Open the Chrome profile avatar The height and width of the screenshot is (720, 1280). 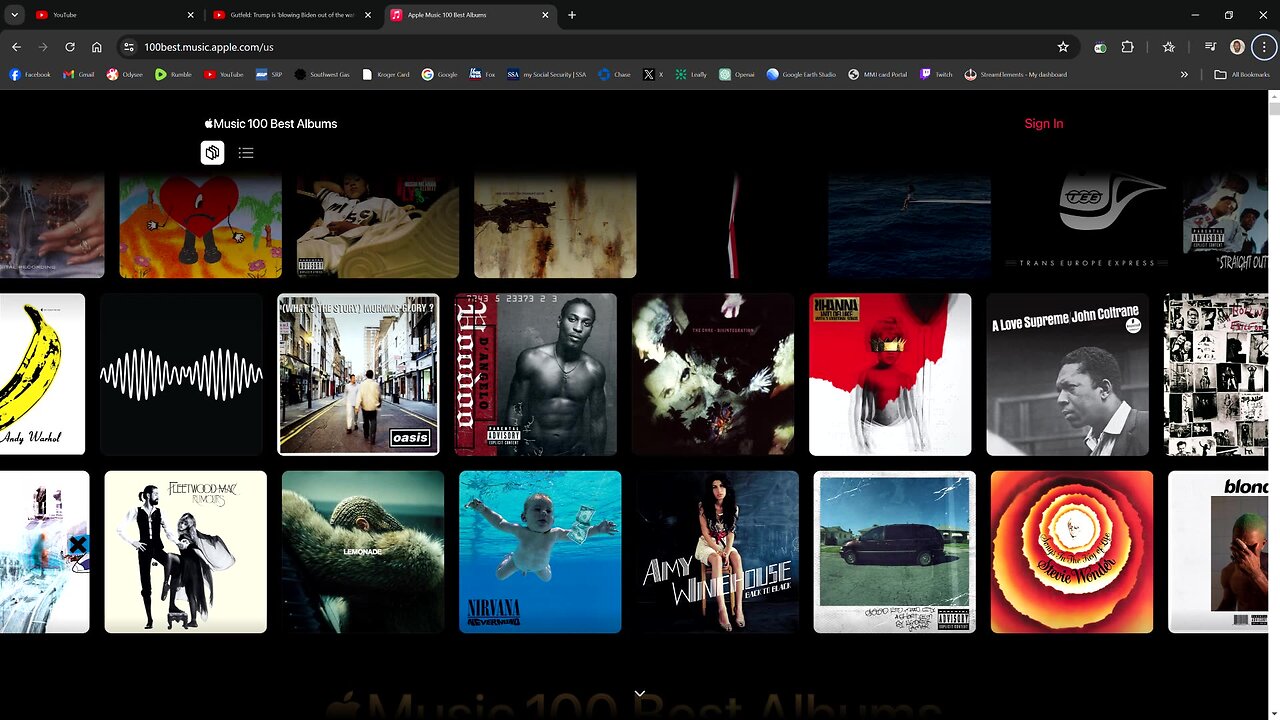click(1237, 47)
